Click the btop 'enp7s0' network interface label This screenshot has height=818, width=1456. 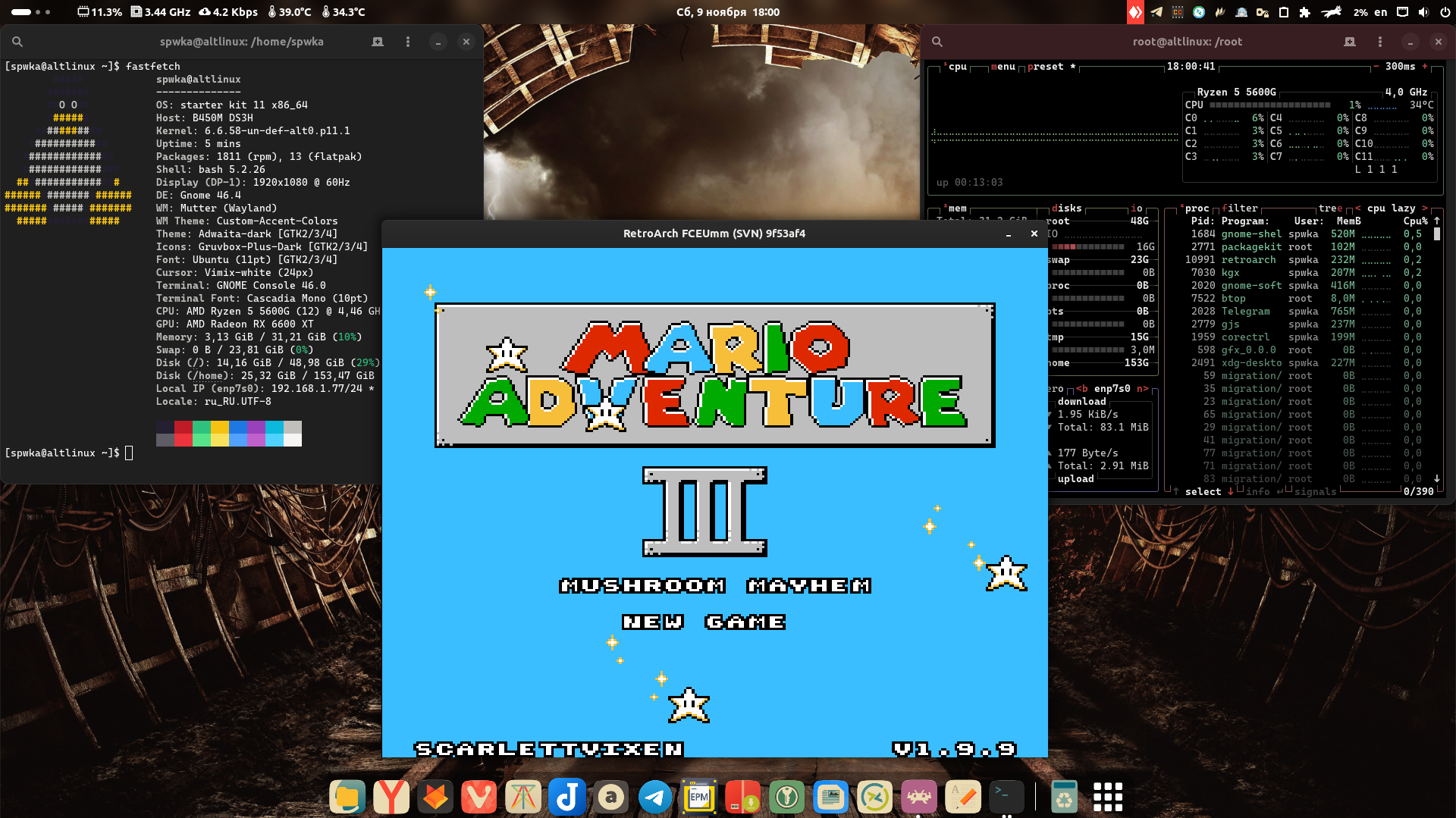click(x=1112, y=389)
